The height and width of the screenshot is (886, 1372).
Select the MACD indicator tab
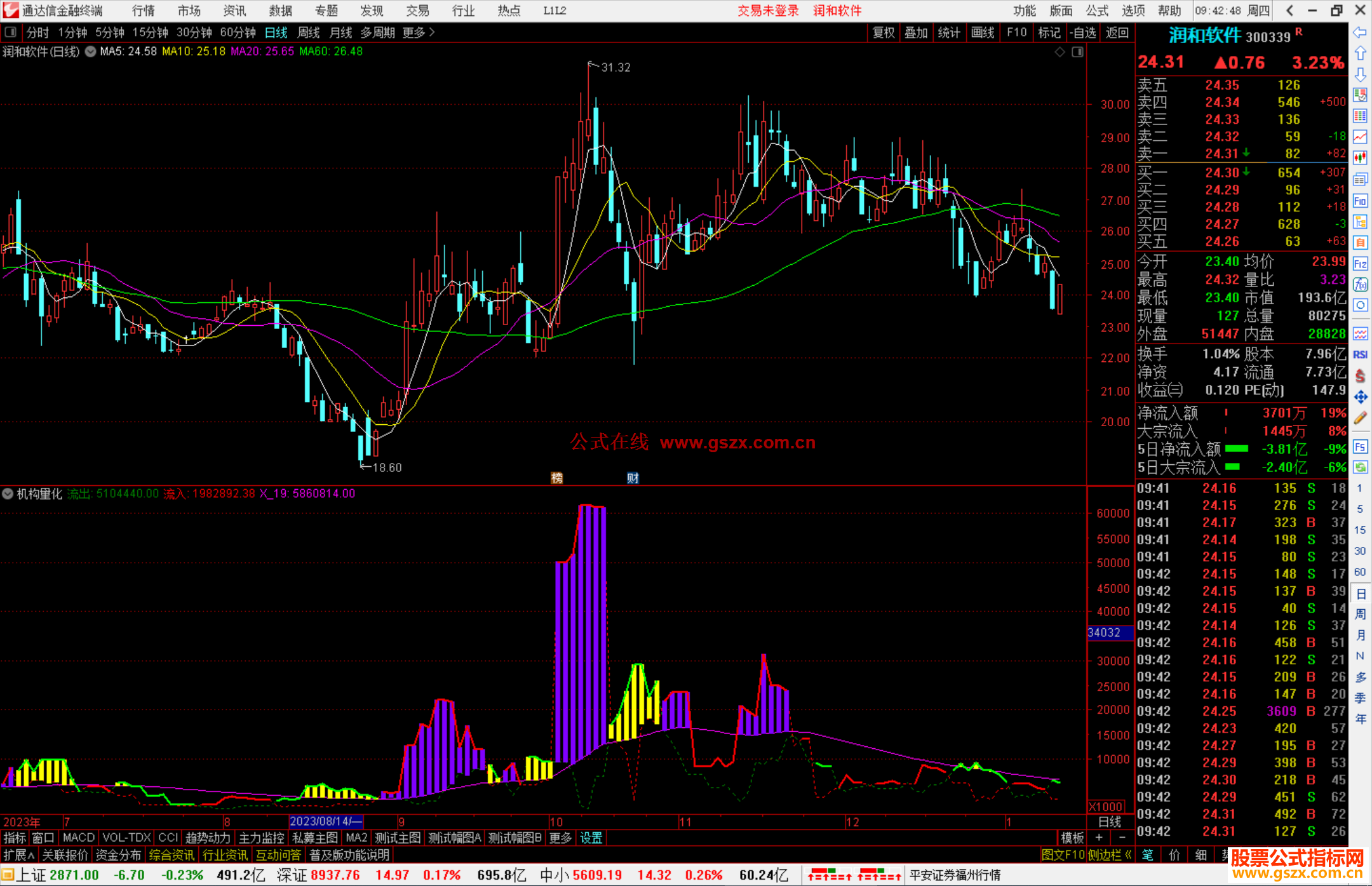click(x=78, y=838)
